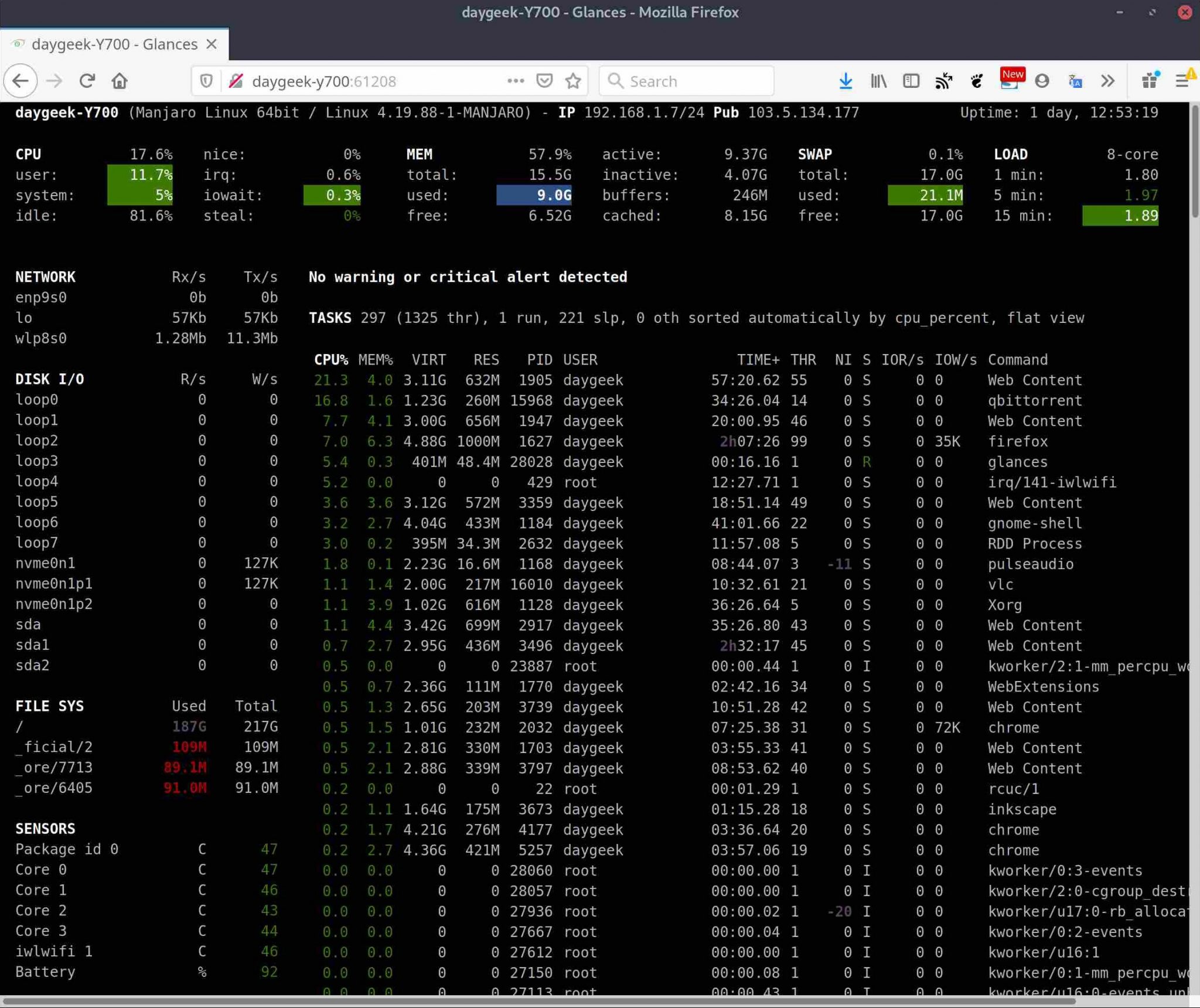Open the Firefox Account menu
1200x1008 pixels.
point(1042,81)
